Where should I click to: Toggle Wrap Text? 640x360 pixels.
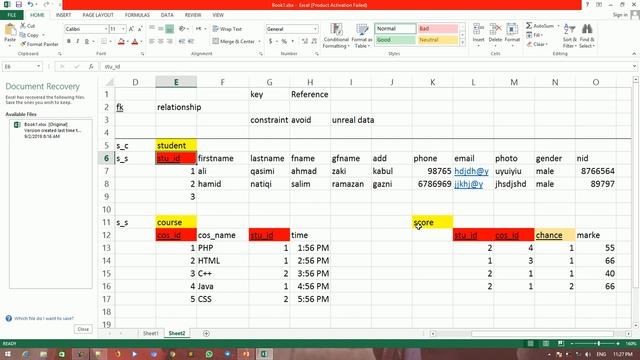227,29
